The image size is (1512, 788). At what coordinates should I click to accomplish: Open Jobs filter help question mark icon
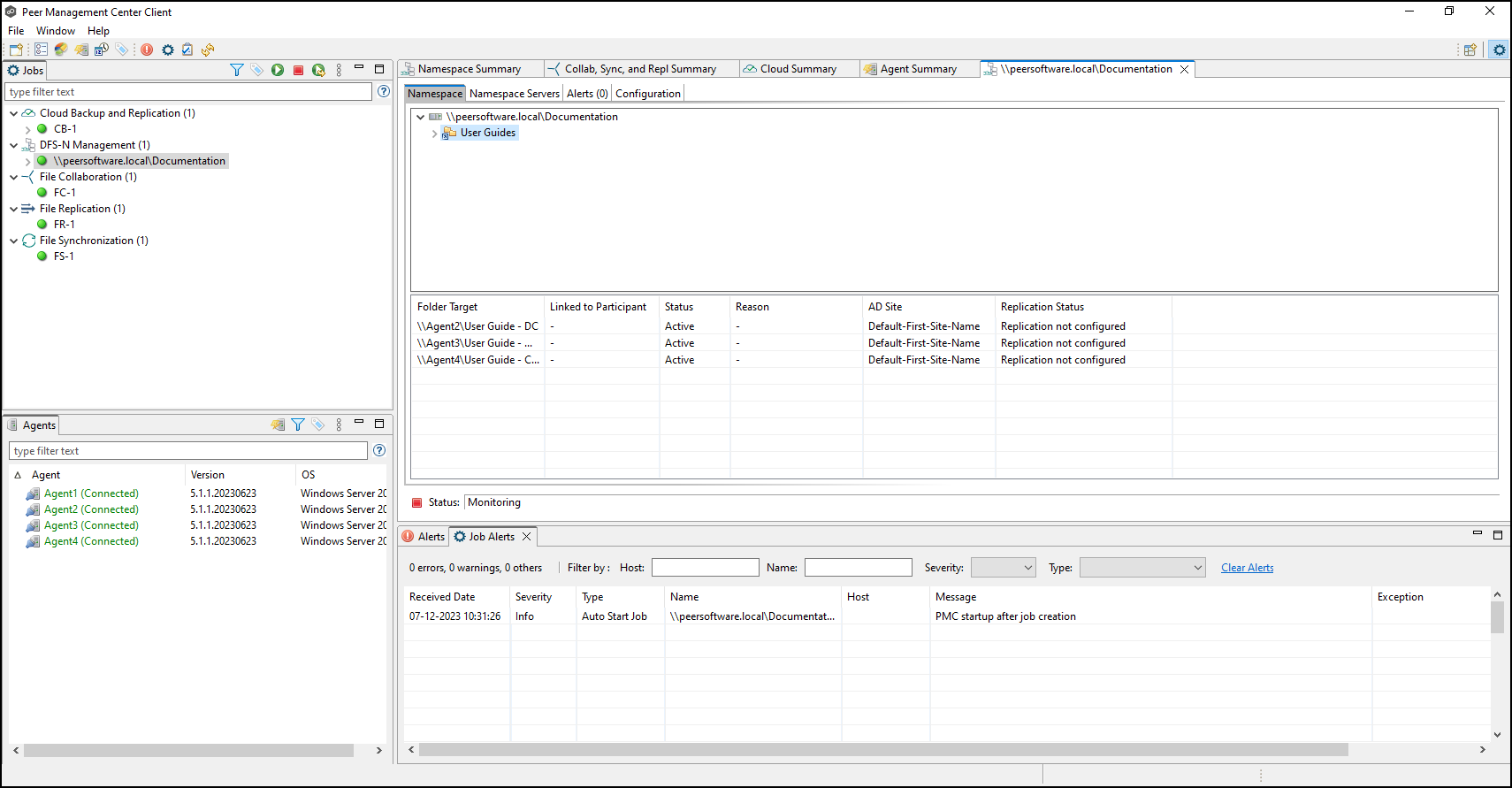click(384, 91)
